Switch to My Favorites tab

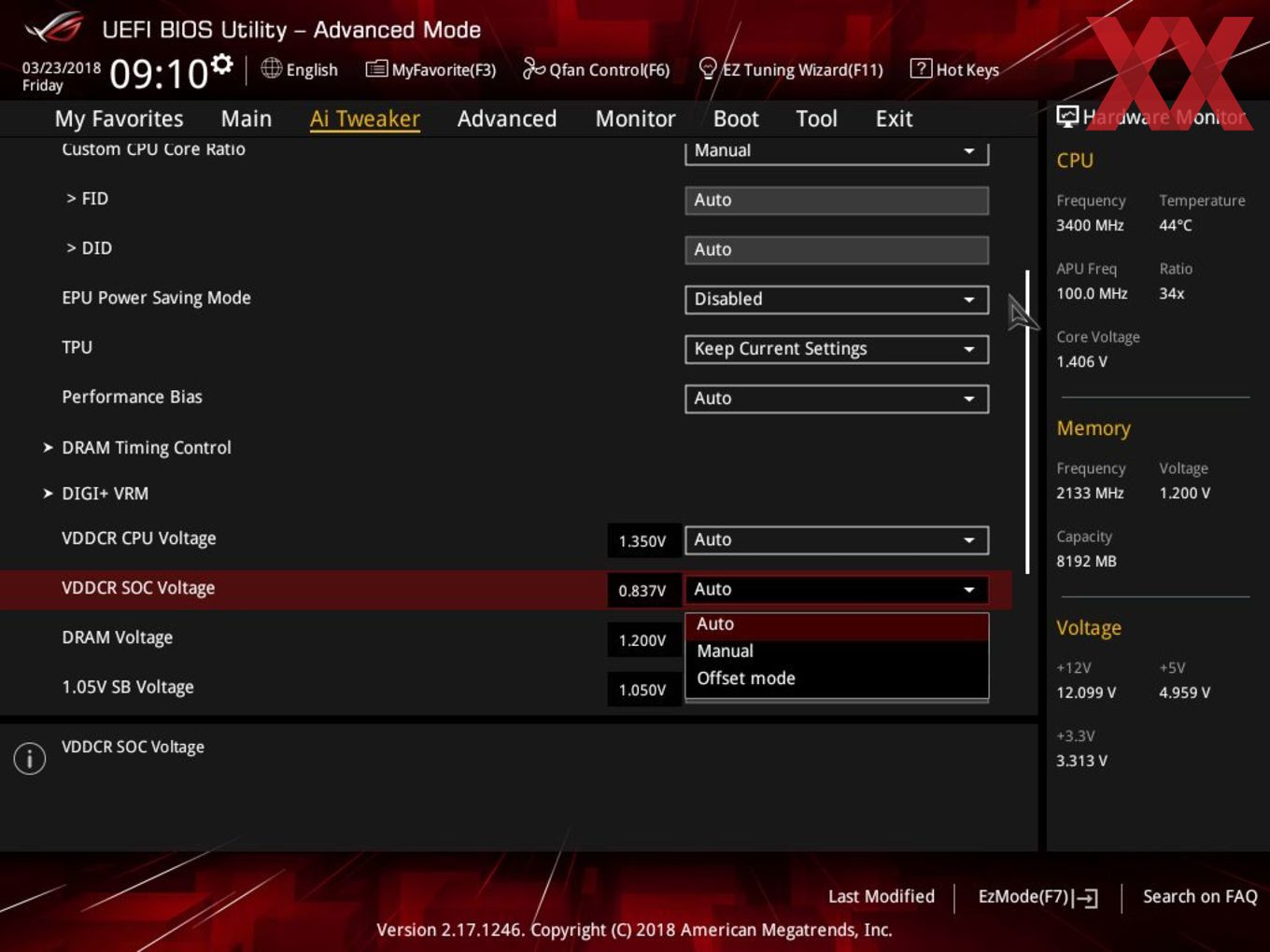tap(119, 119)
